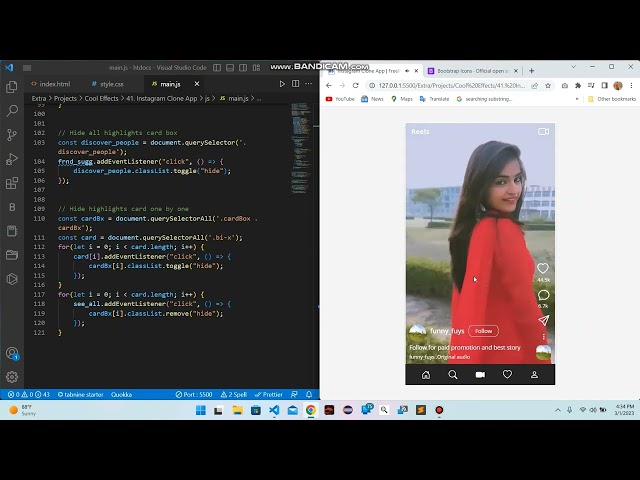
Task: Select the Cool Effects breadcrumb segment
Action: (x=101, y=98)
